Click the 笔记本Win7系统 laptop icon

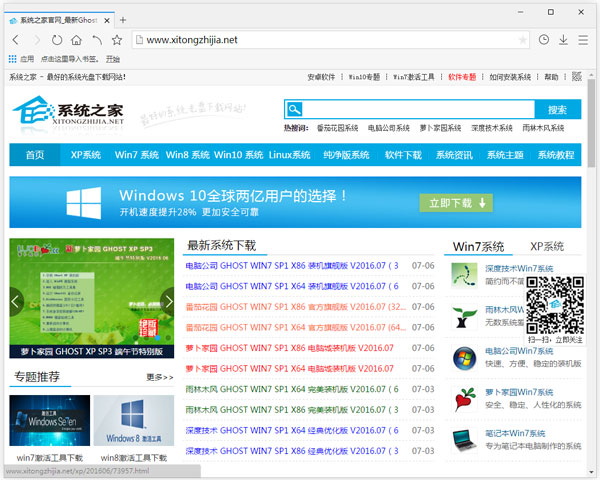click(464, 441)
